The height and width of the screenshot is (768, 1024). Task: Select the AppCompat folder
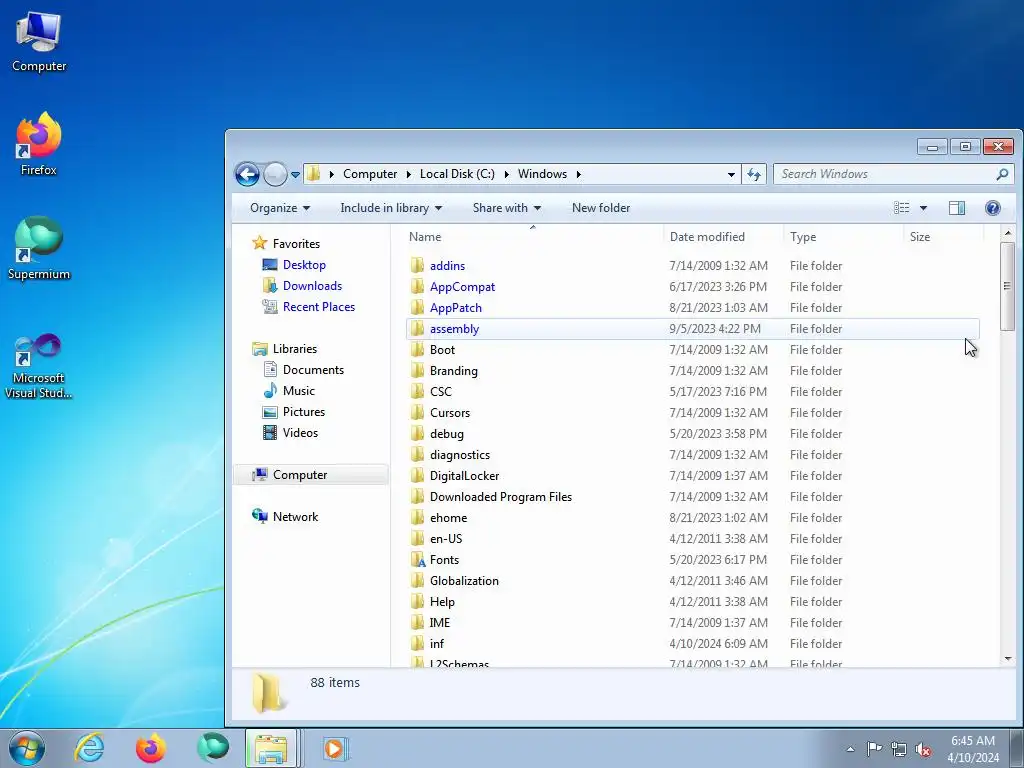pos(462,287)
